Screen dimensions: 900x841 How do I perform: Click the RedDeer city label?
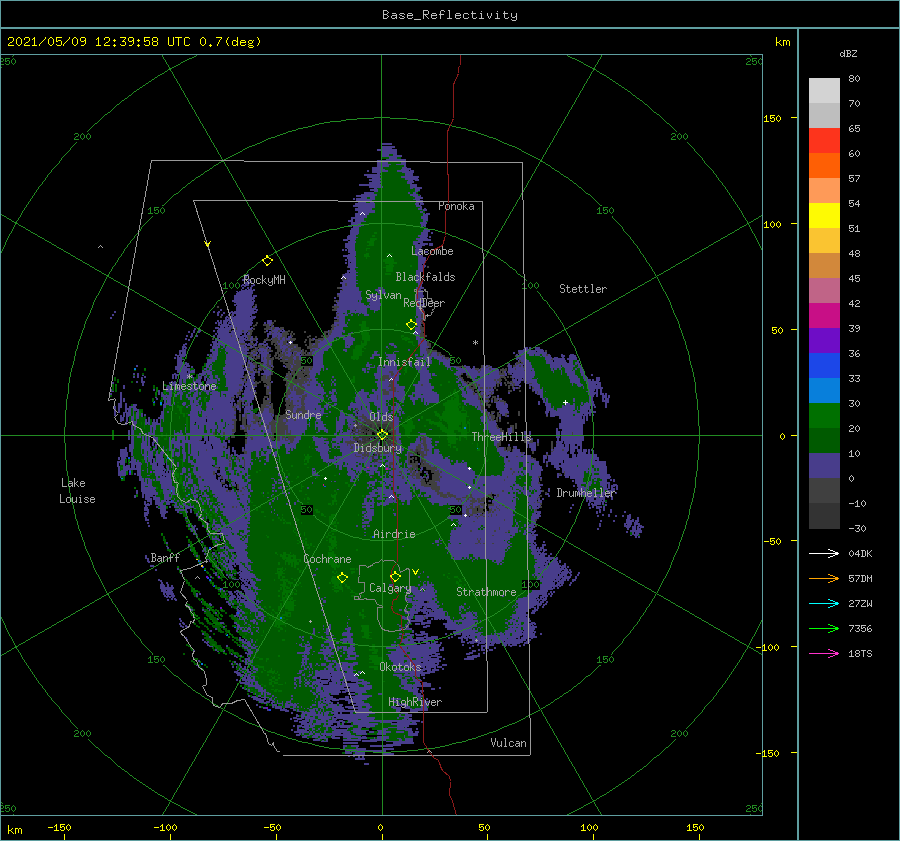(x=424, y=303)
